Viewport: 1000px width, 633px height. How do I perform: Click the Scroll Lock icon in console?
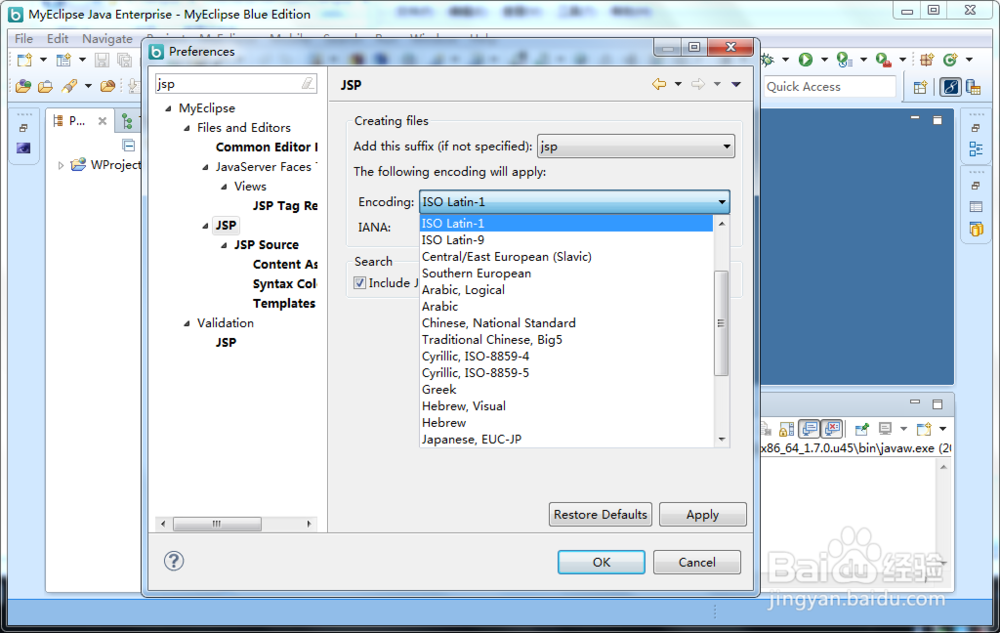787,428
